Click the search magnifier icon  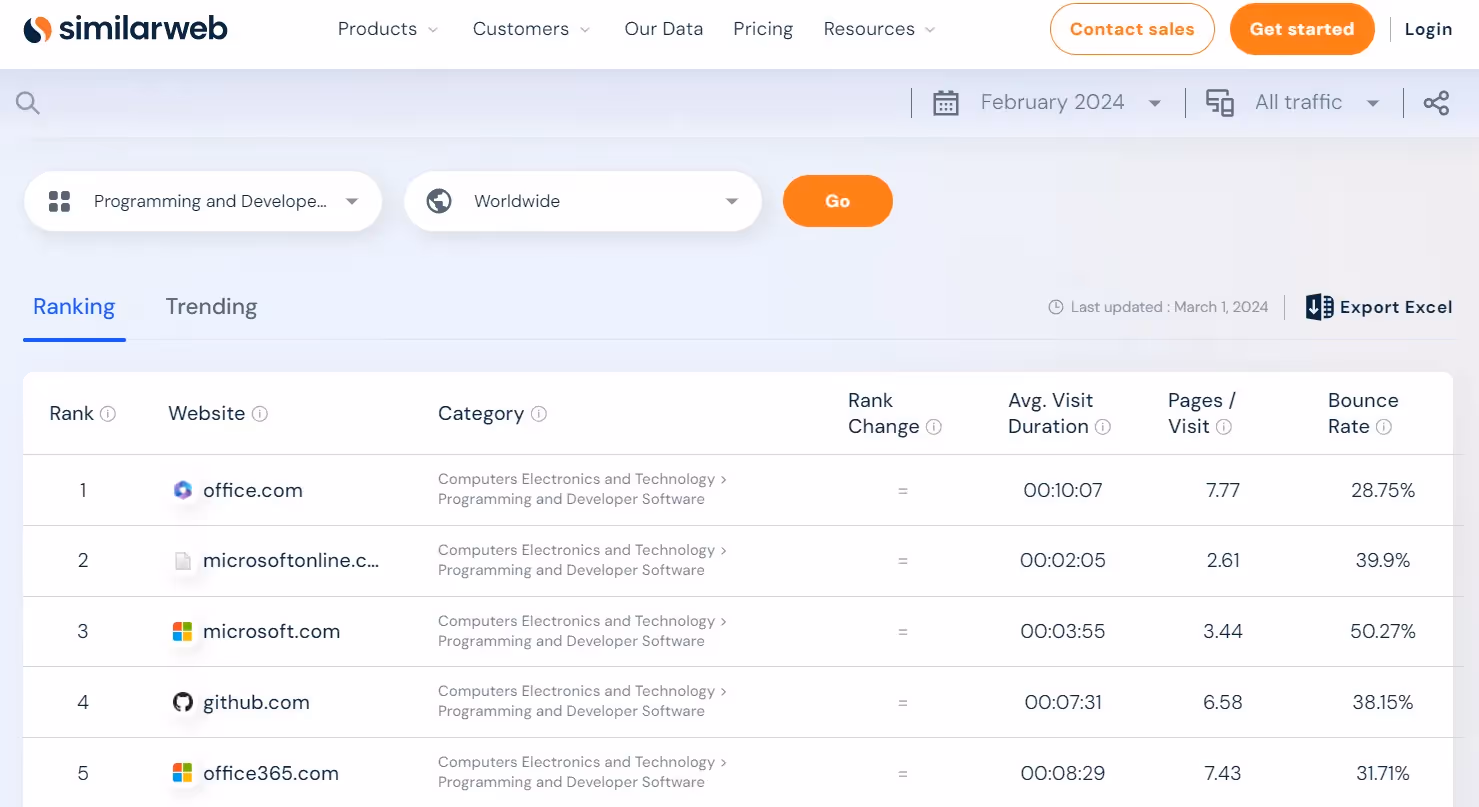click(27, 102)
